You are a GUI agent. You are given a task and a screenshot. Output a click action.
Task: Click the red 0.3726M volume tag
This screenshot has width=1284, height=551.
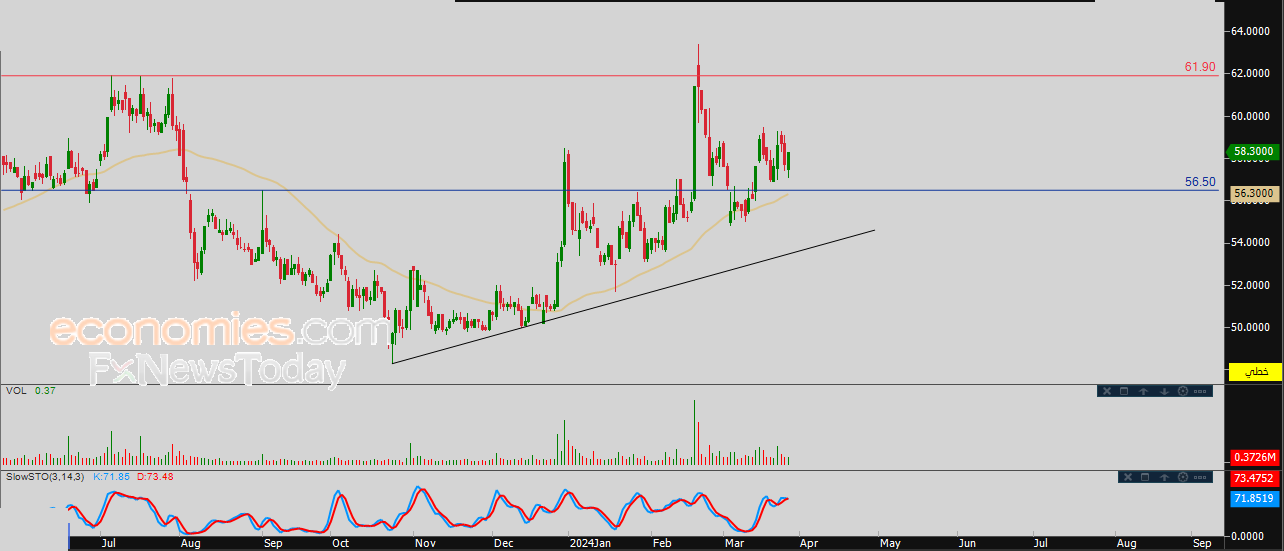[x=1254, y=457]
